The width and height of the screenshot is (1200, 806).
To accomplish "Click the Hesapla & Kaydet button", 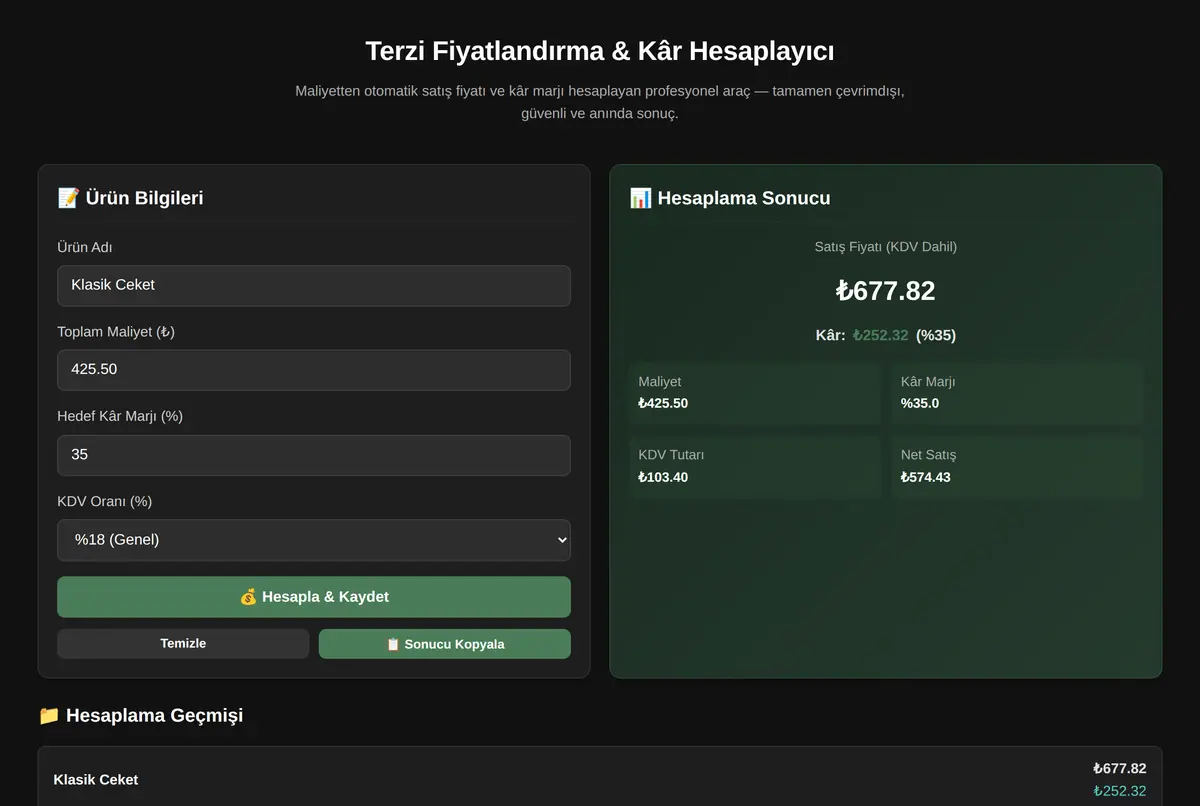I will coord(314,597).
